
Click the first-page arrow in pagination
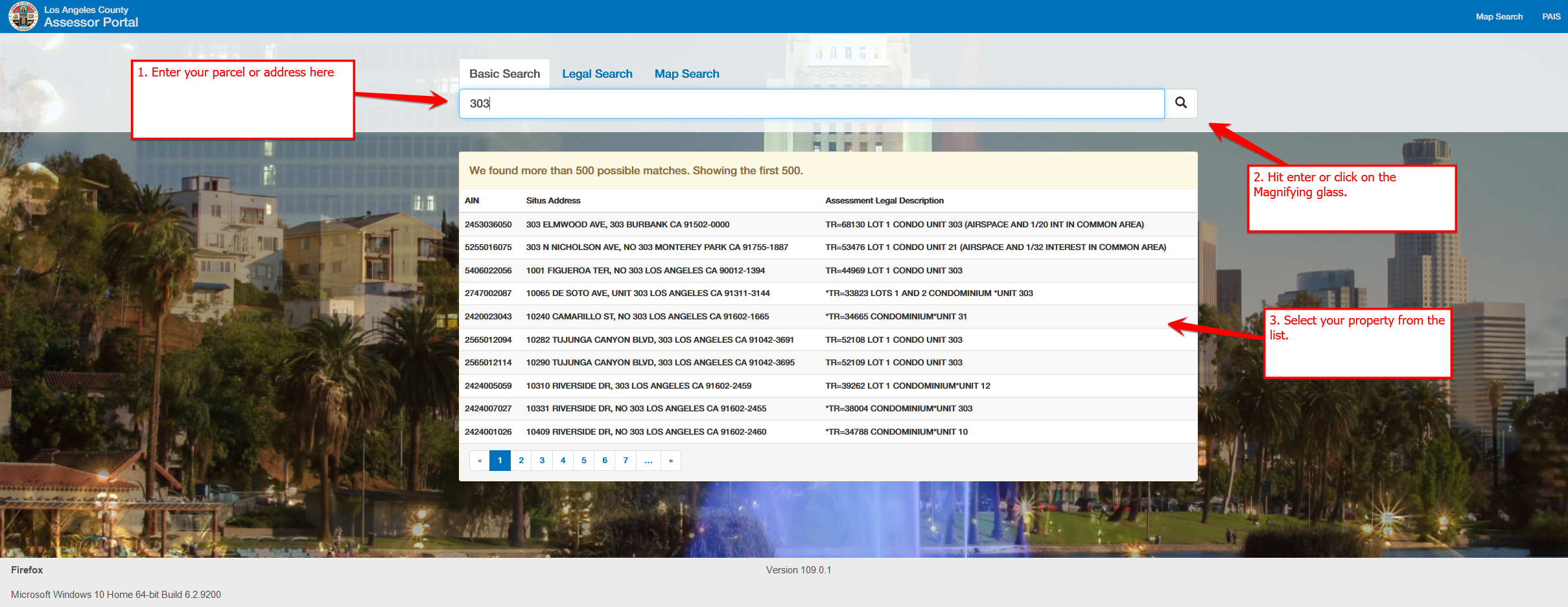coord(479,460)
